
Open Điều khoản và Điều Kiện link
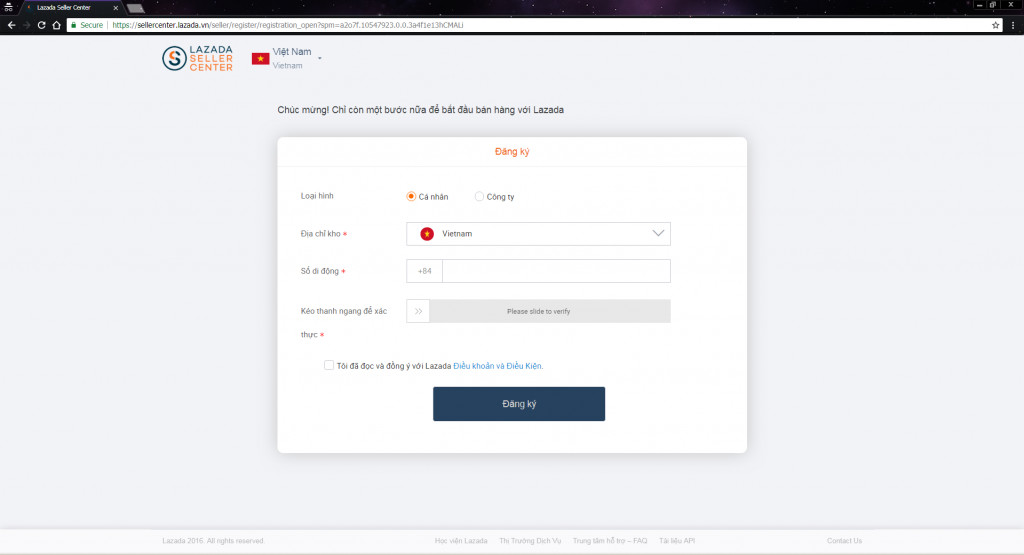[498, 366]
